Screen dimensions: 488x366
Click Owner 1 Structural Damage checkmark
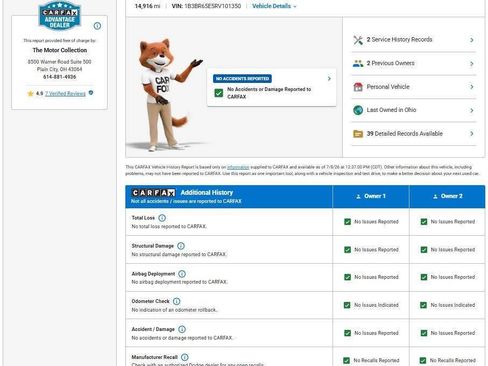pos(347,250)
